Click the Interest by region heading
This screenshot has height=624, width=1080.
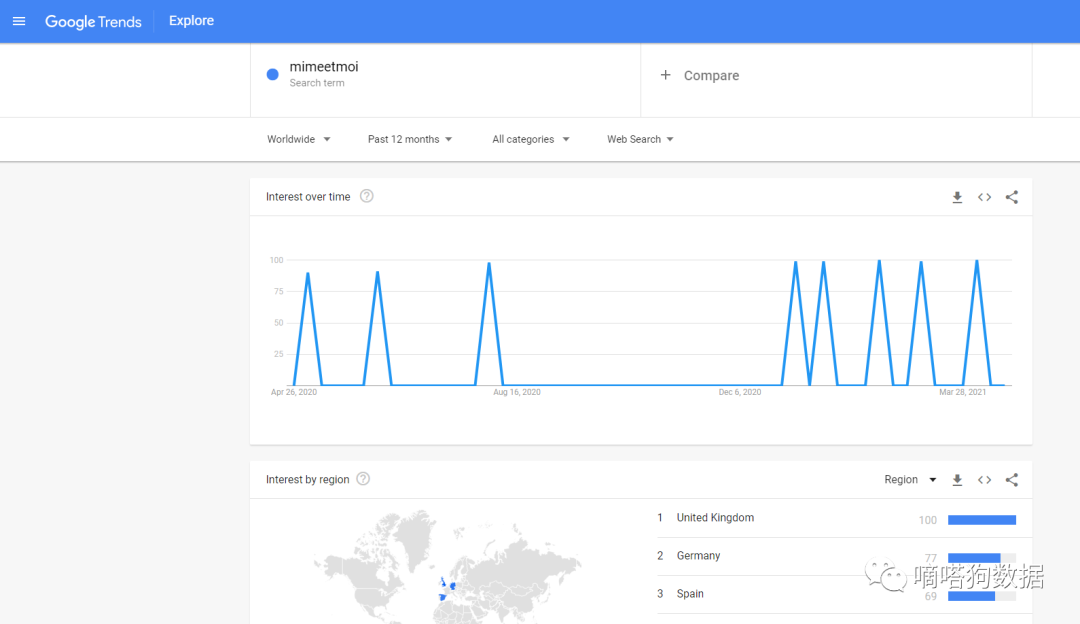click(307, 479)
